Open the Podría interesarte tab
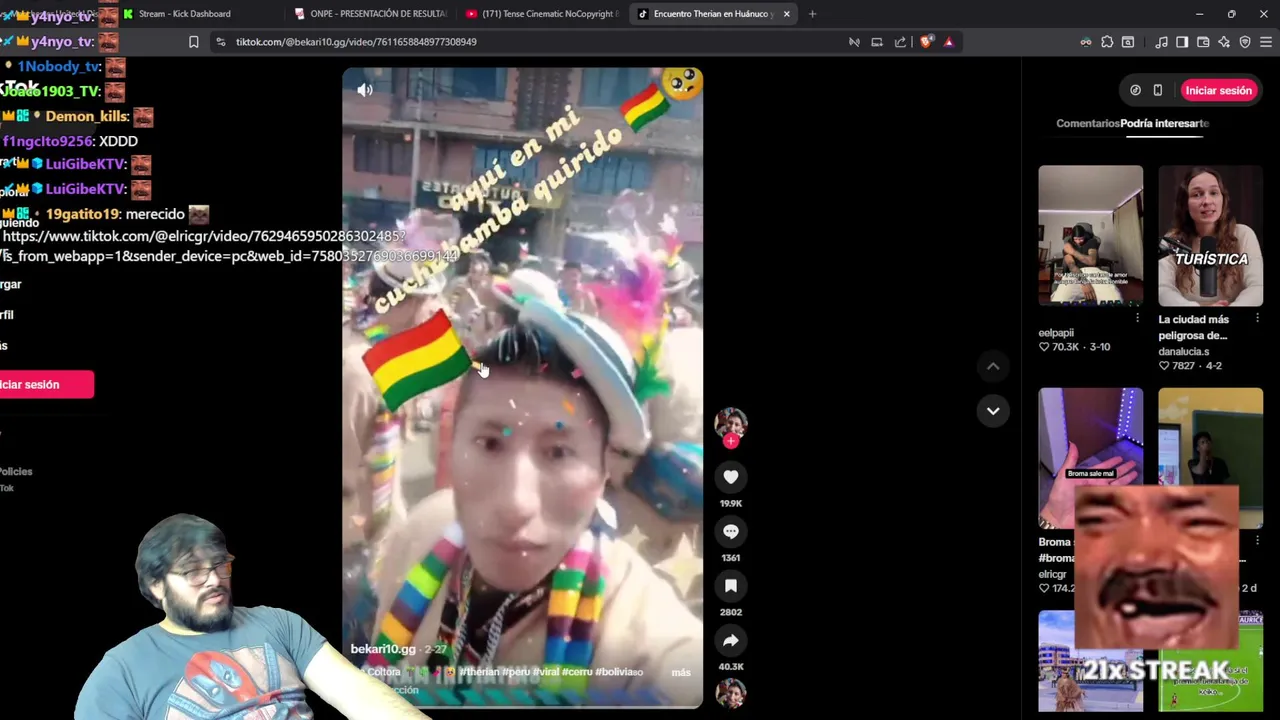 [1165, 123]
